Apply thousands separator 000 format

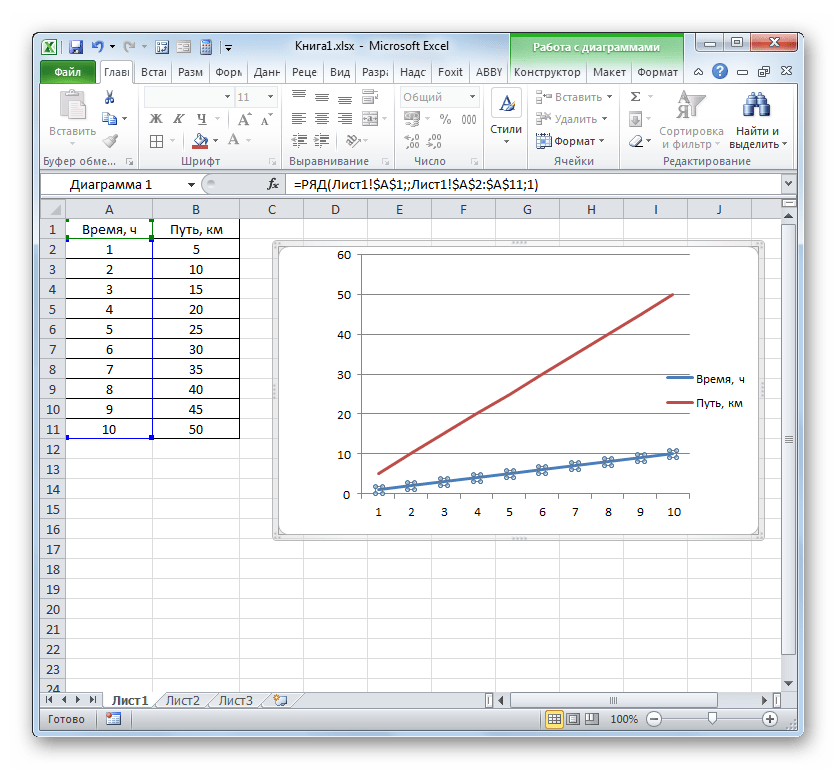[x=469, y=119]
